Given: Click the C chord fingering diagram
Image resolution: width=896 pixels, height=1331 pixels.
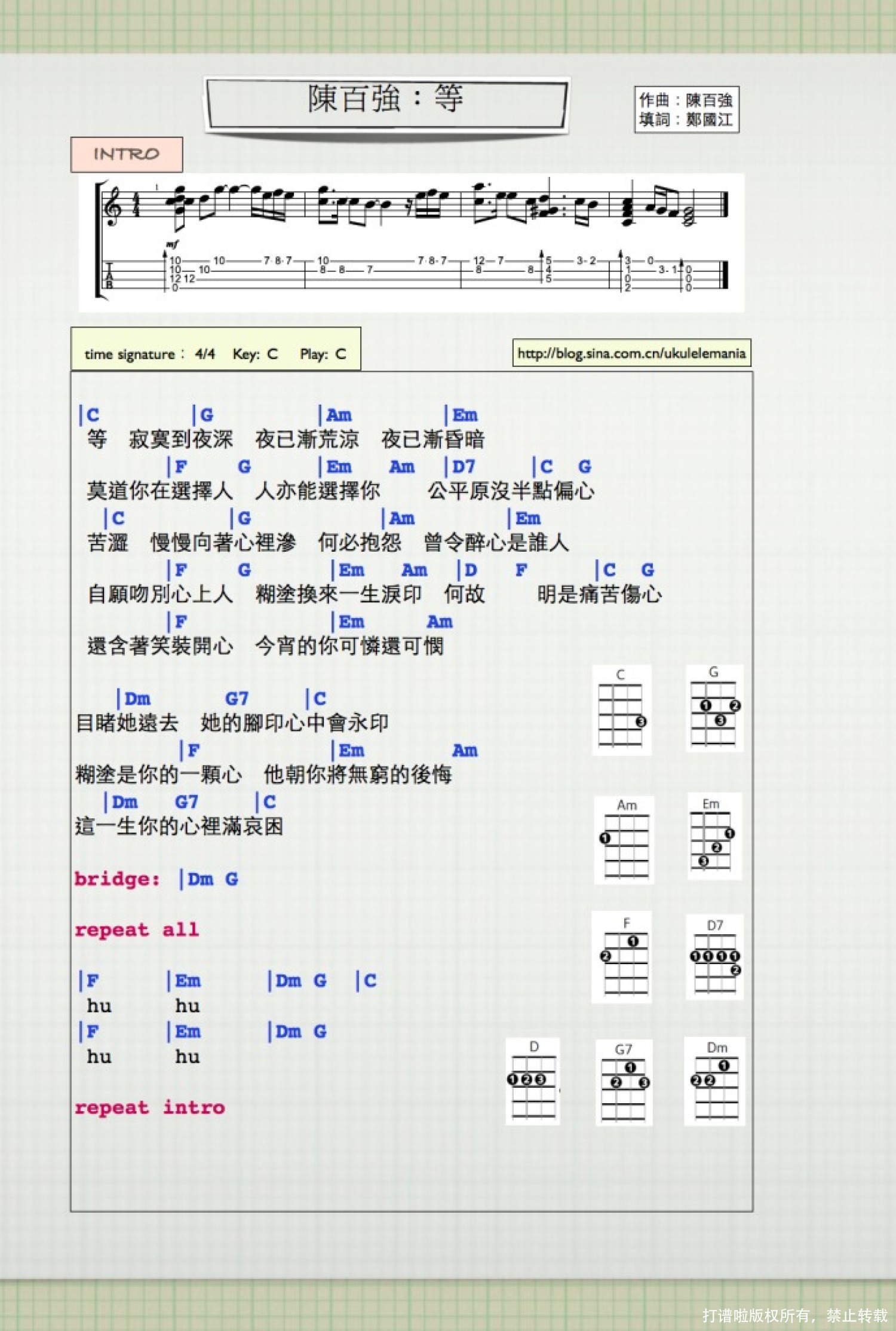Looking at the screenshot, I should 621,711.
